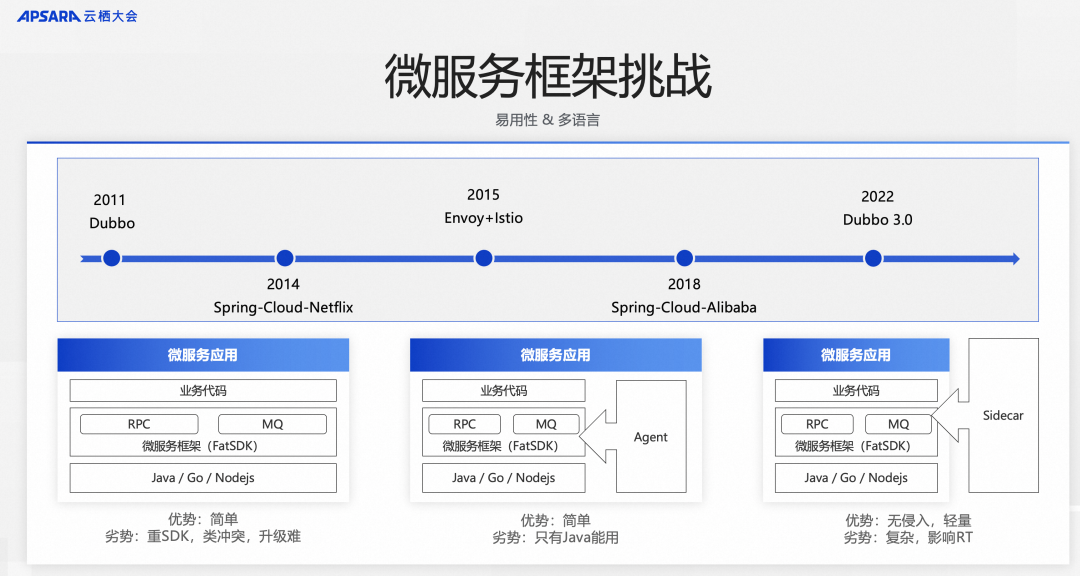The height and width of the screenshot is (576, 1080).
Task: Select caption 优势：无侵入，轻量
Action: [x=908, y=520]
